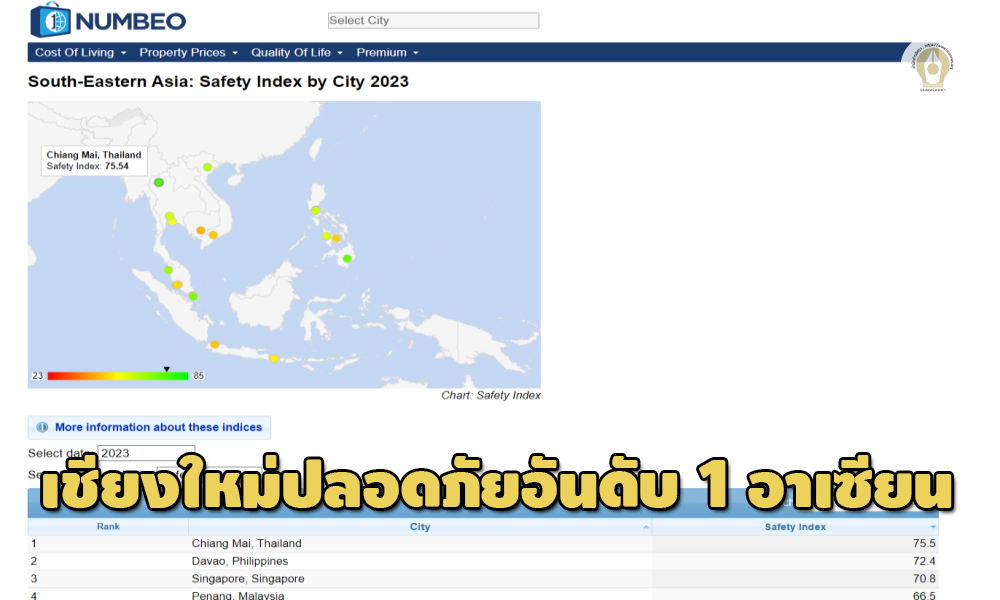Click the Hanoi marker in northern Vietnam
Viewport: 1000px width, 600px height.
207,167
